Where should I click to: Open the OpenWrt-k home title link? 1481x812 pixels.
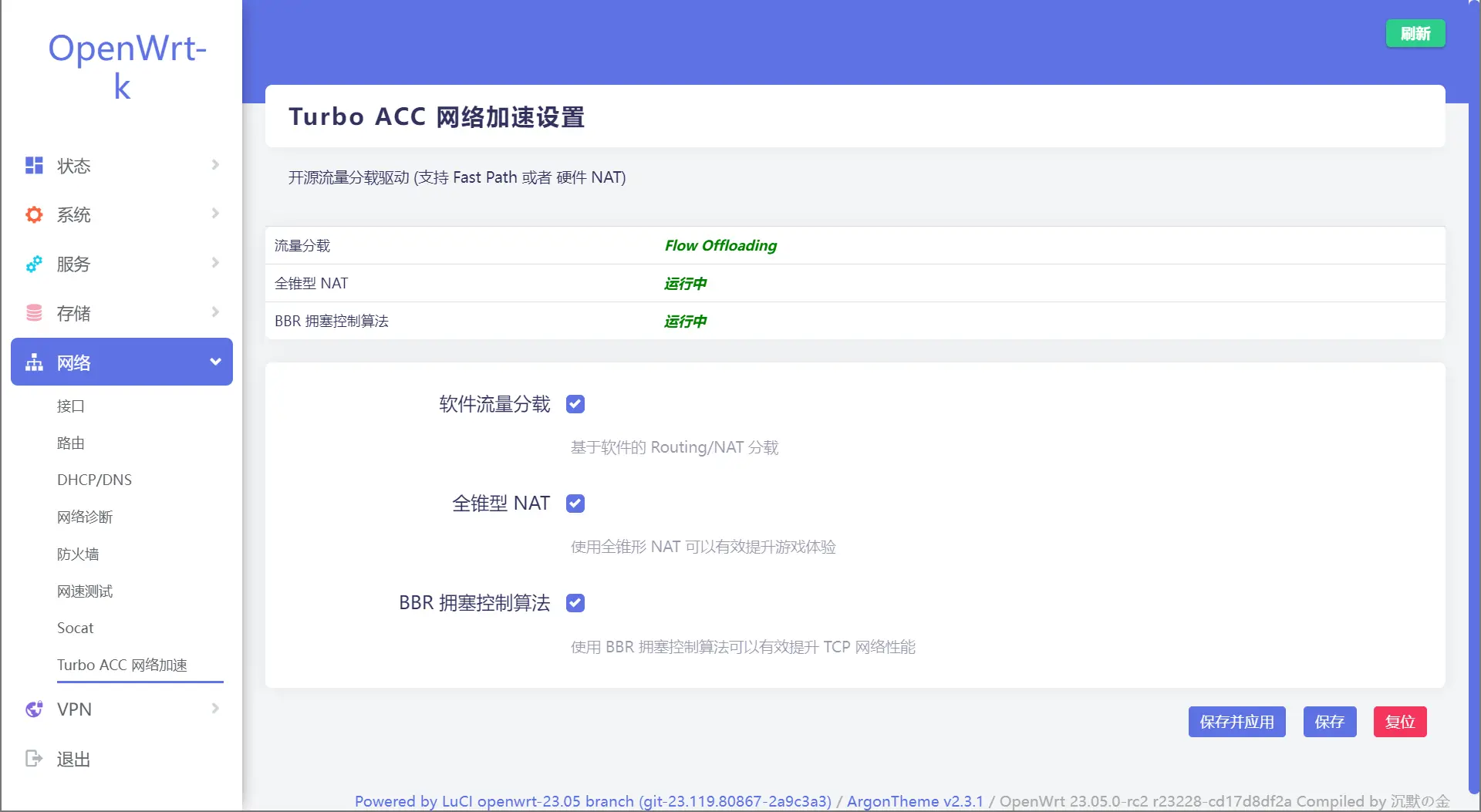127,67
